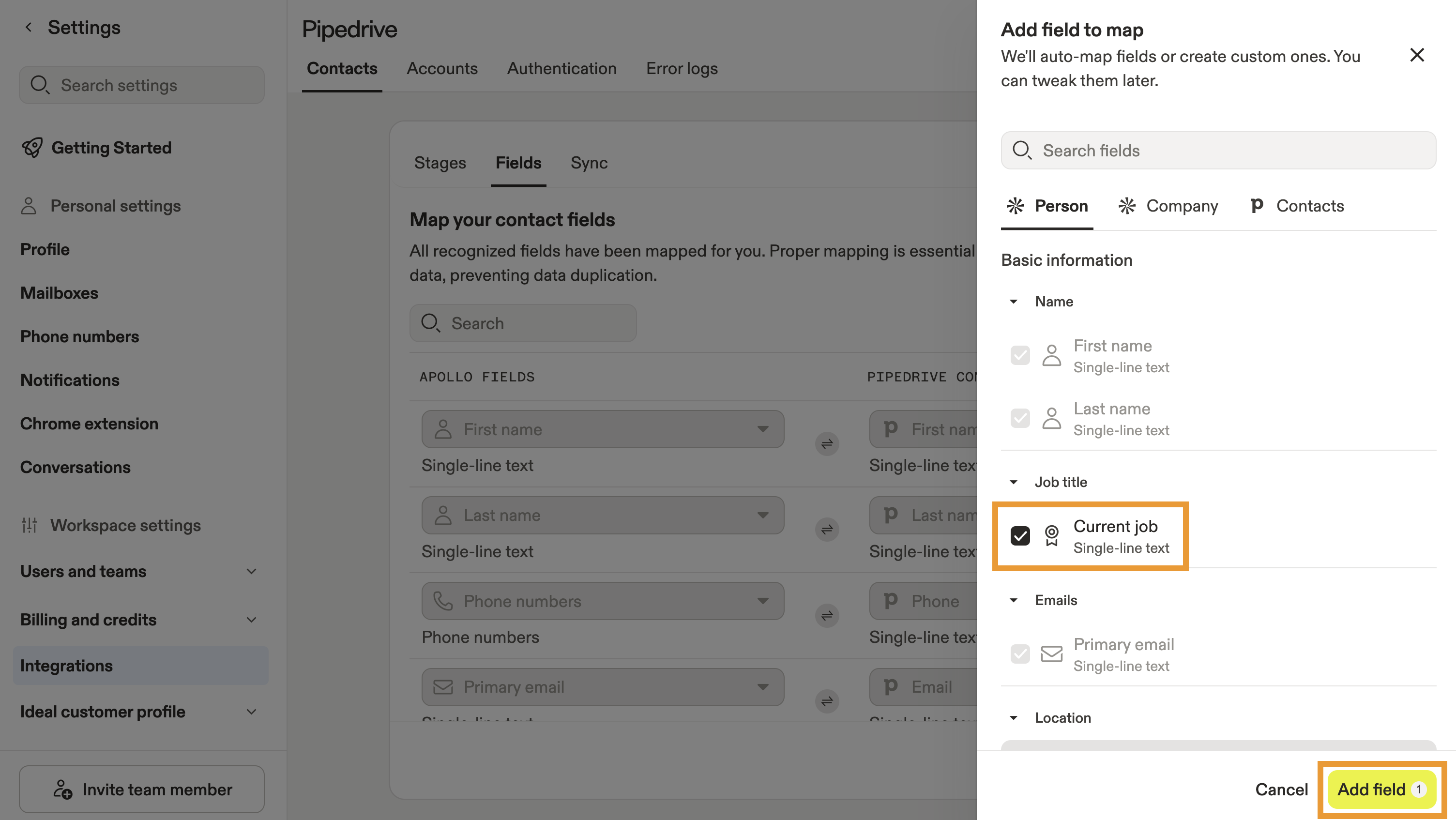Click the envelope icon beside Primary email

(1051, 654)
